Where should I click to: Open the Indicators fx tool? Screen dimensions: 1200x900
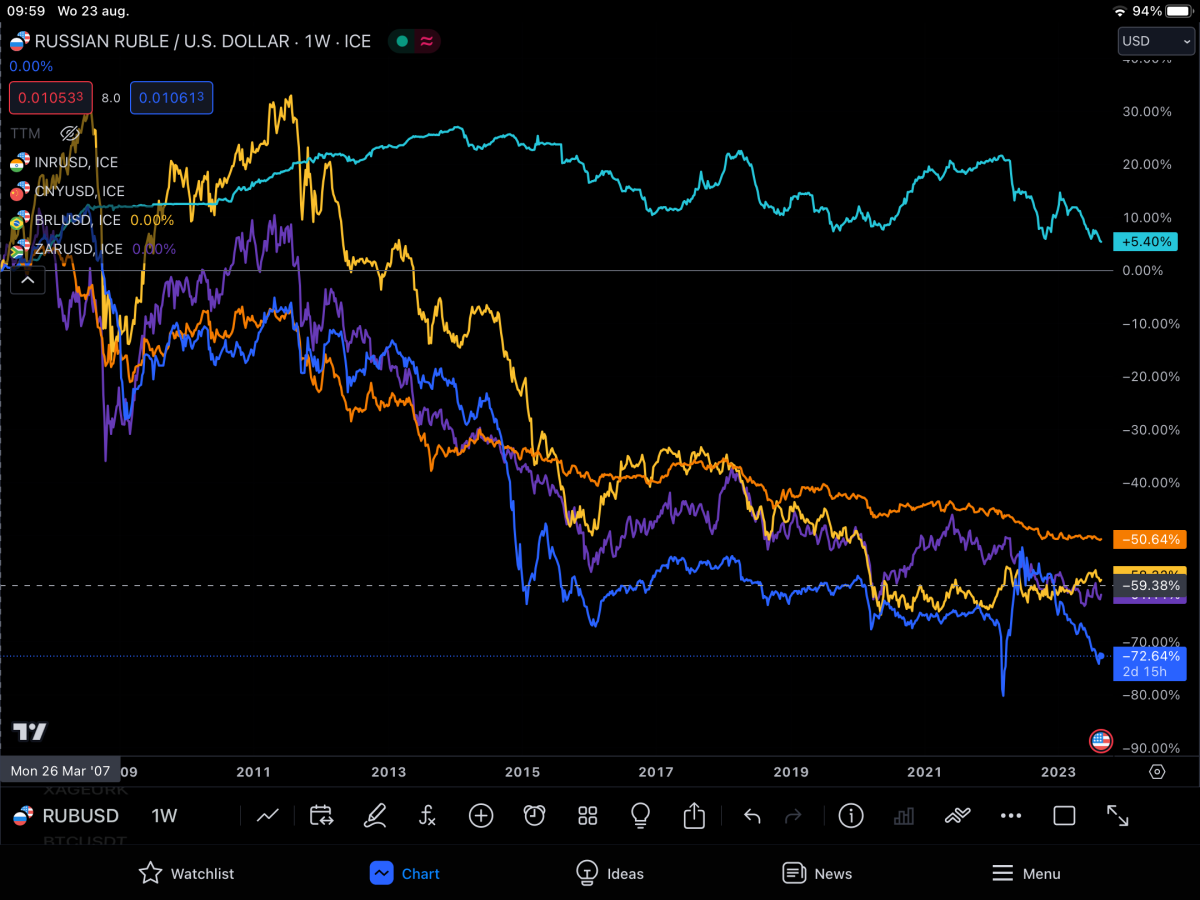pos(427,816)
